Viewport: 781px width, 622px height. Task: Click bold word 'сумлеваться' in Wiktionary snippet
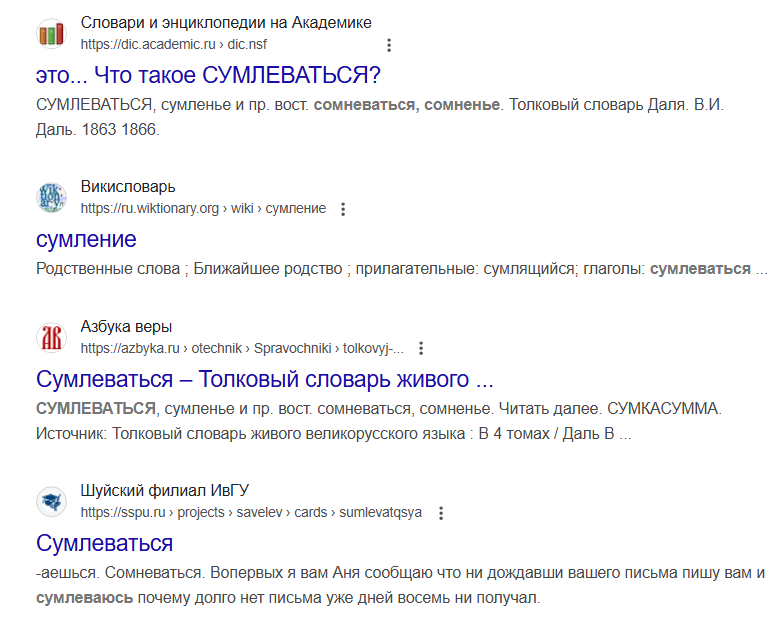[700, 269]
